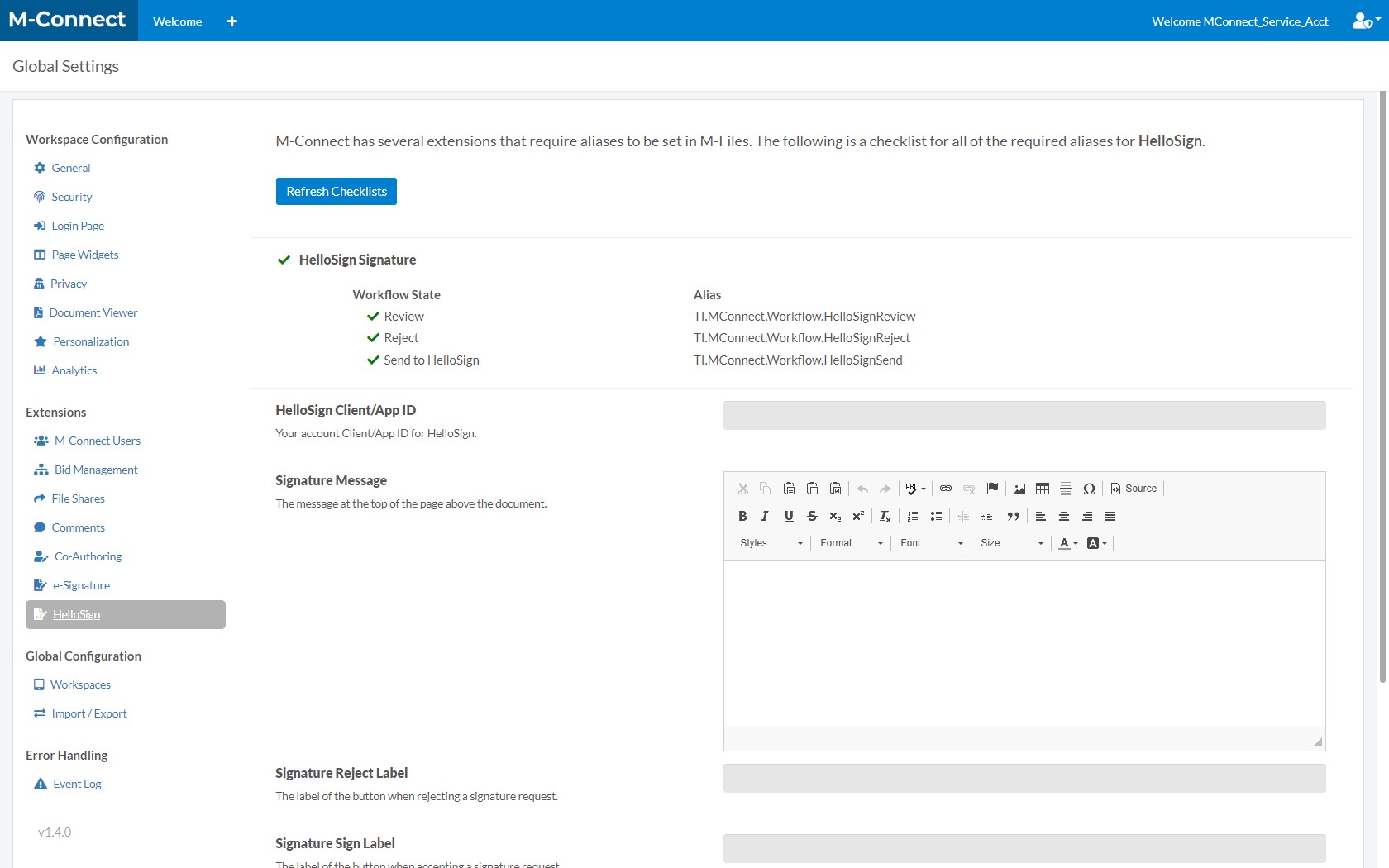The height and width of the screenshot is (868, 1389).
Task: Click the HelloSign Client/App ID field
Action: pyautogui.click(x=1024, y=416)
